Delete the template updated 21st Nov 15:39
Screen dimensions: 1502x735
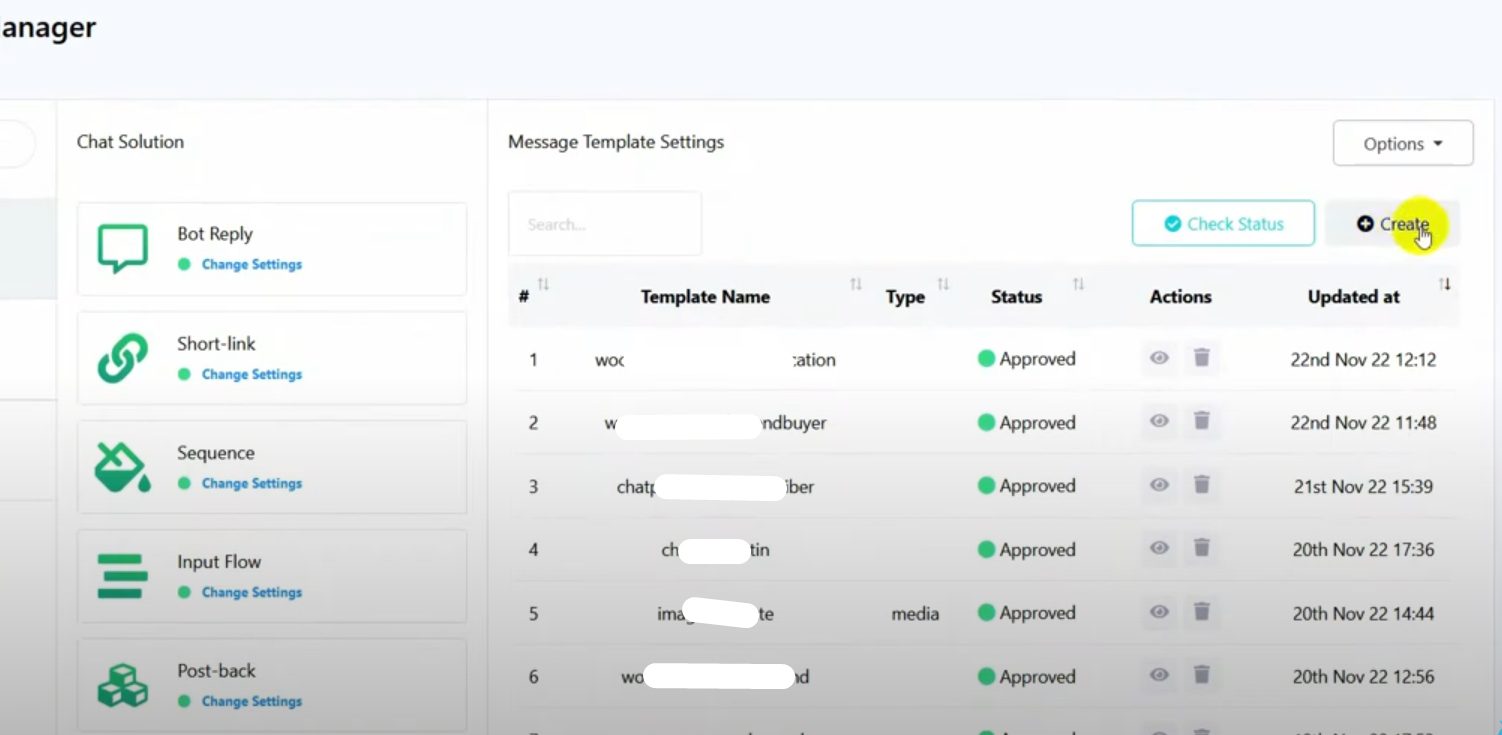pos(1202,485)
